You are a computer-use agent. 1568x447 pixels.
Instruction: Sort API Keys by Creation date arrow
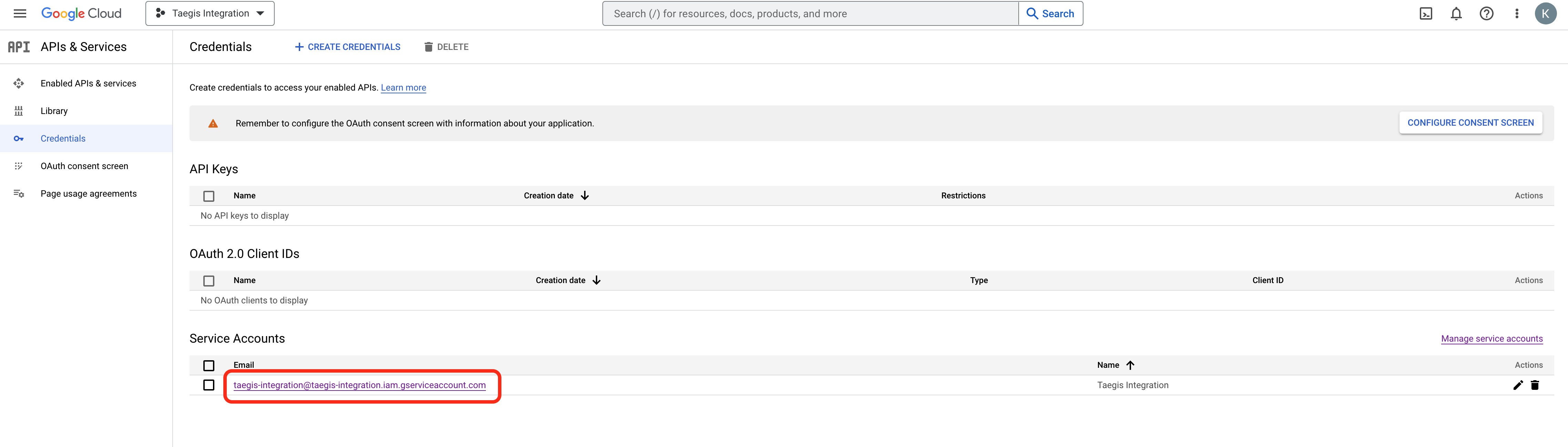tap(584, 195)
